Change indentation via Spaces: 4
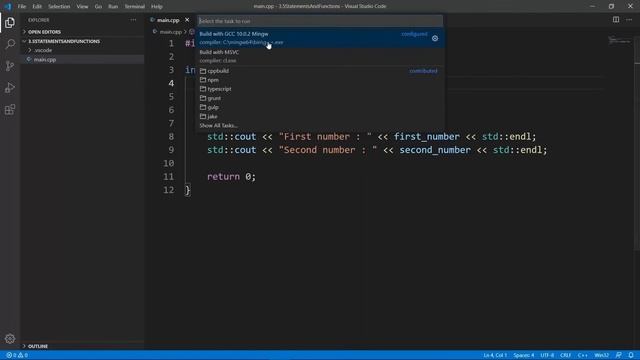The image size is (640, 360). 524,355
